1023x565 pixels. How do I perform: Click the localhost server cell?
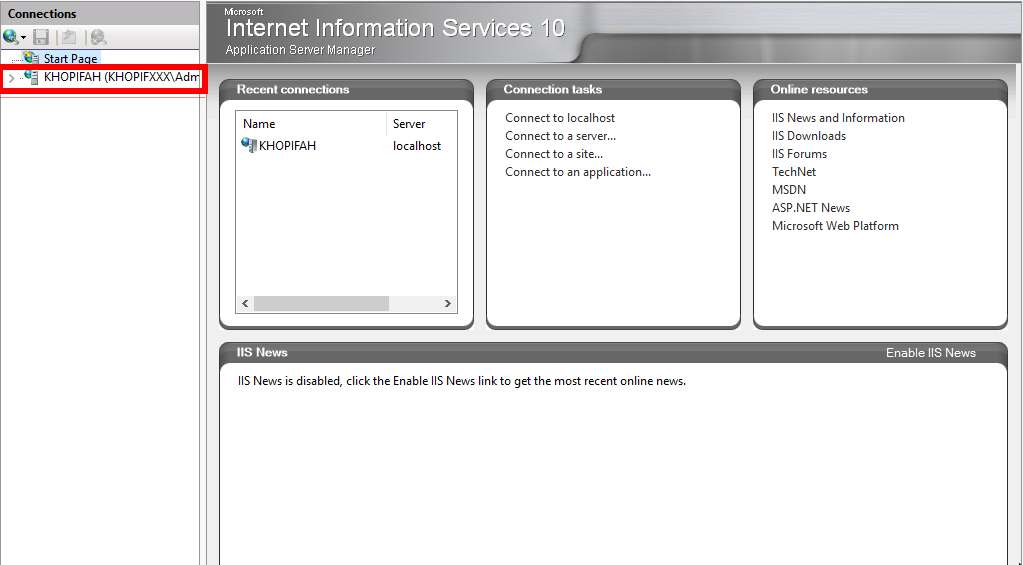coord(417,145)
